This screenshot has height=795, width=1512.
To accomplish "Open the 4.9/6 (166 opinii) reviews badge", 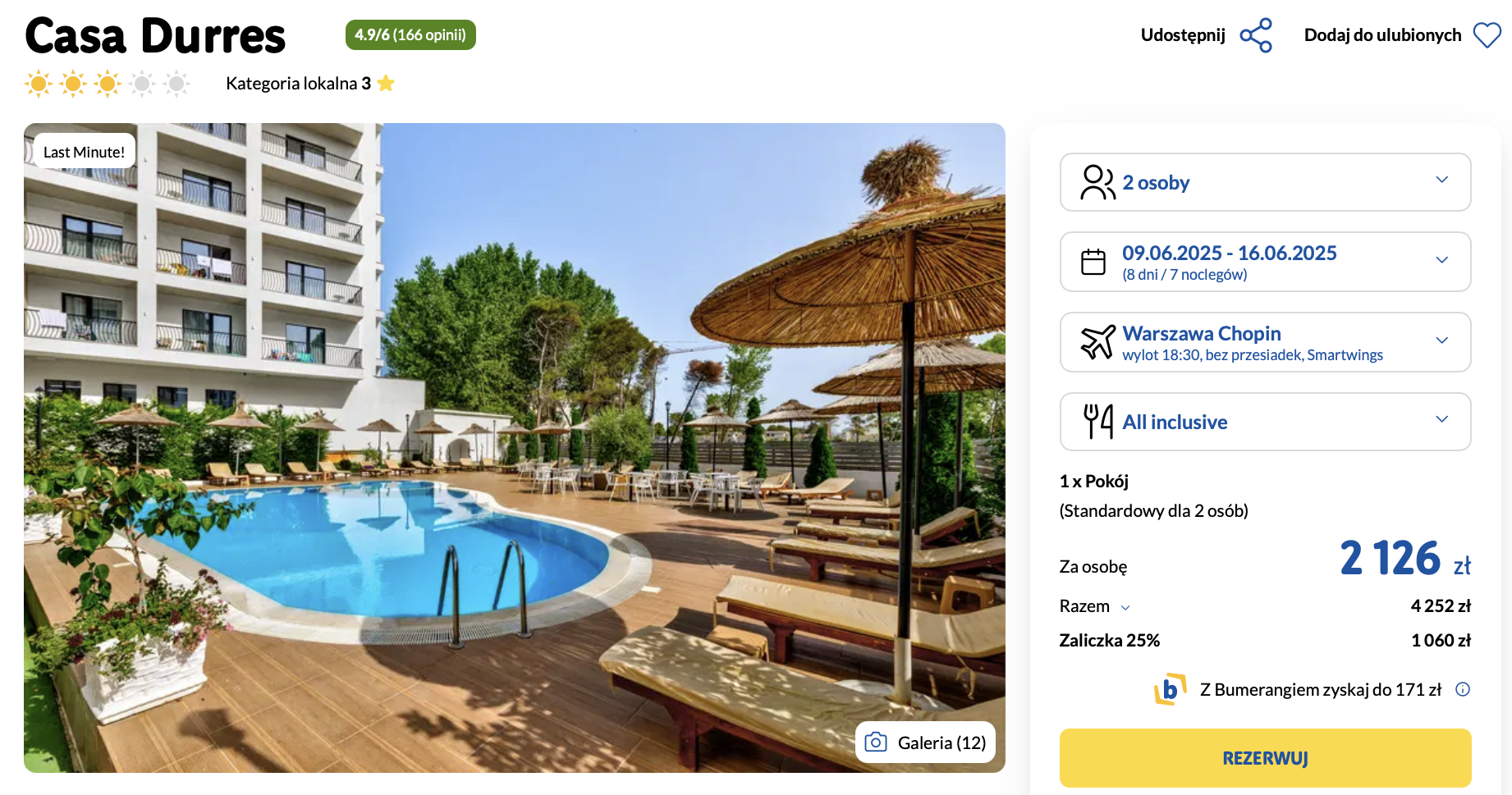I will coord(410,34).
